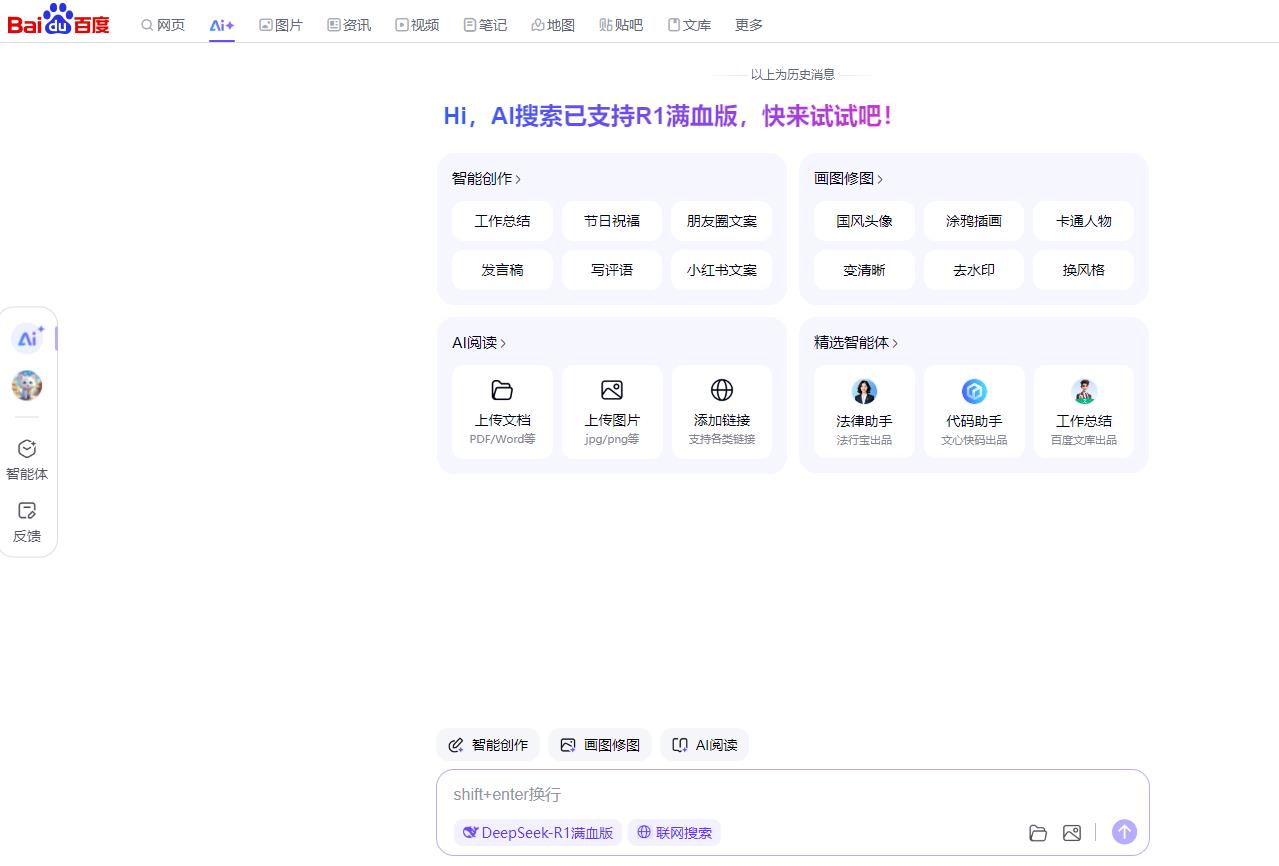Click the 画图修图 shortcut chip above input

(x=600, y=745)
